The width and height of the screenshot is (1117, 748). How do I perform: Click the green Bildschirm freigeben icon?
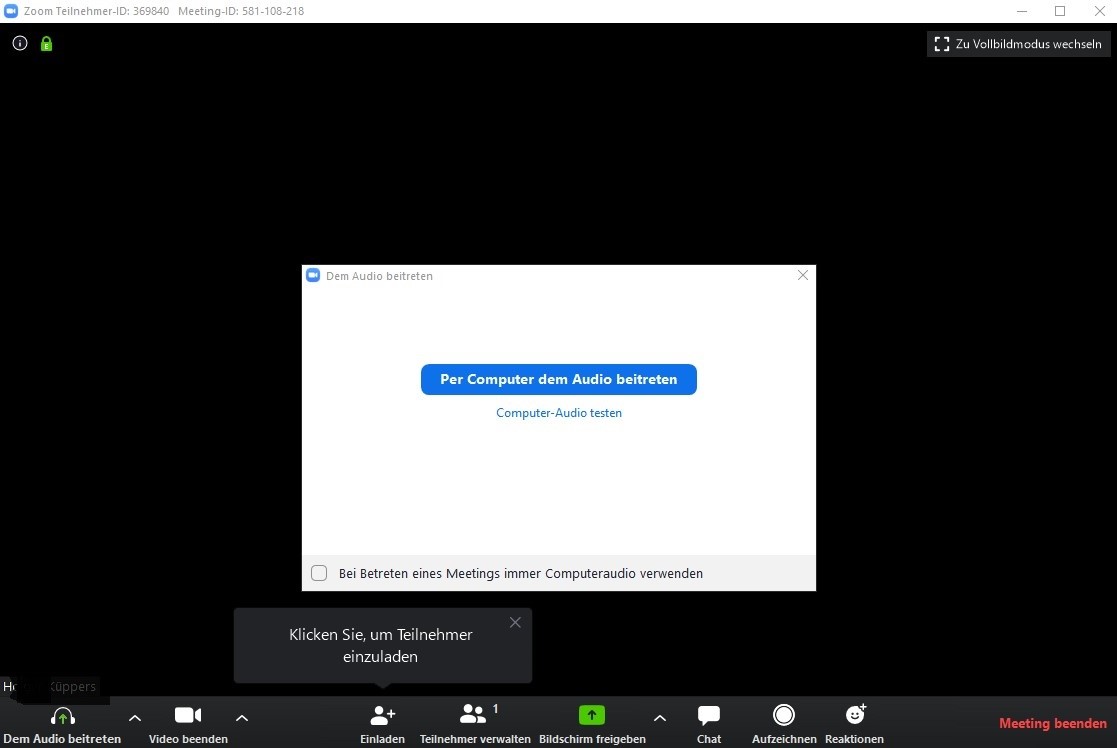591,715
